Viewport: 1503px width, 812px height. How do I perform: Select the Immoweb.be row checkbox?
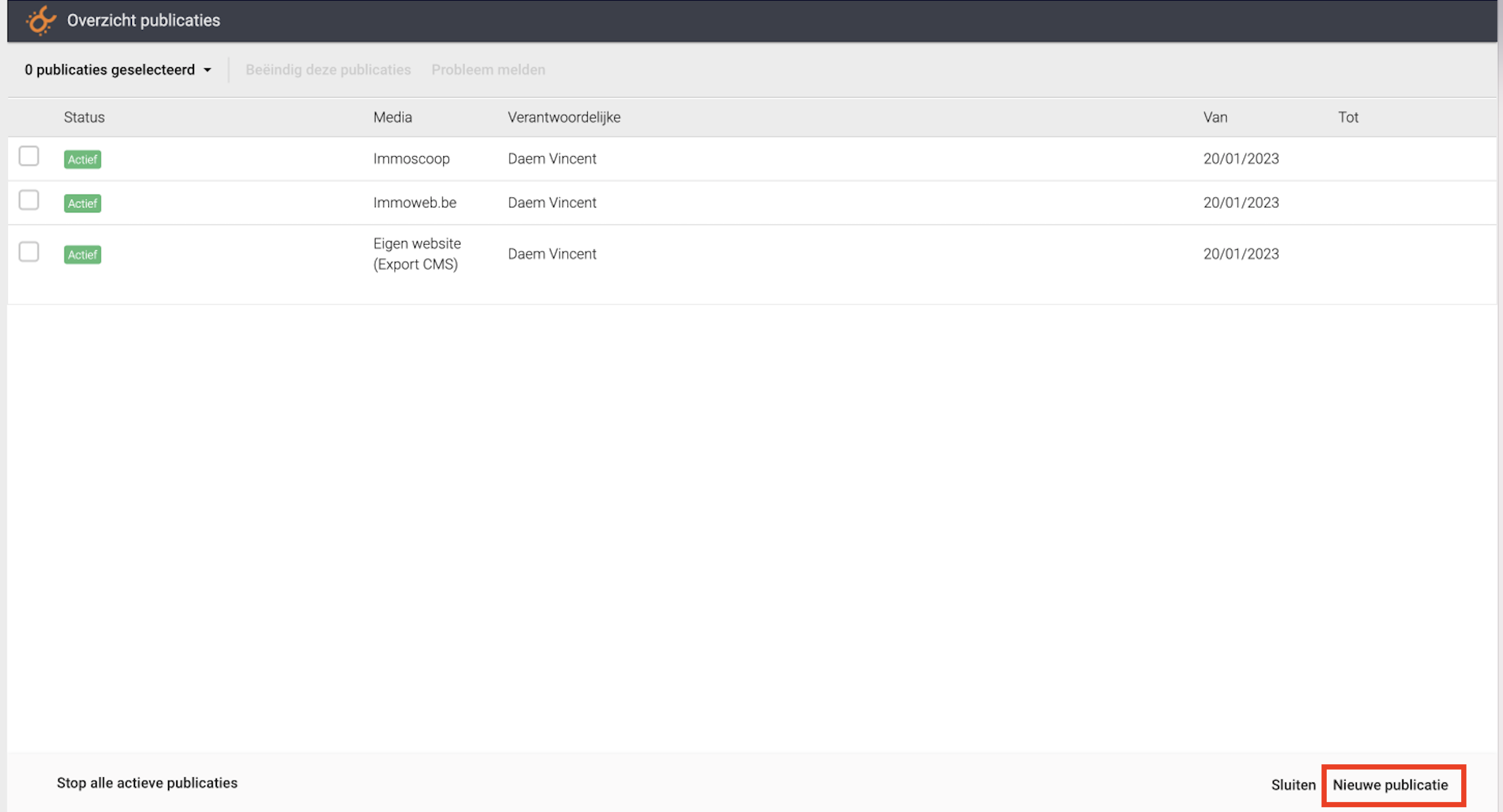coord(29,200)
